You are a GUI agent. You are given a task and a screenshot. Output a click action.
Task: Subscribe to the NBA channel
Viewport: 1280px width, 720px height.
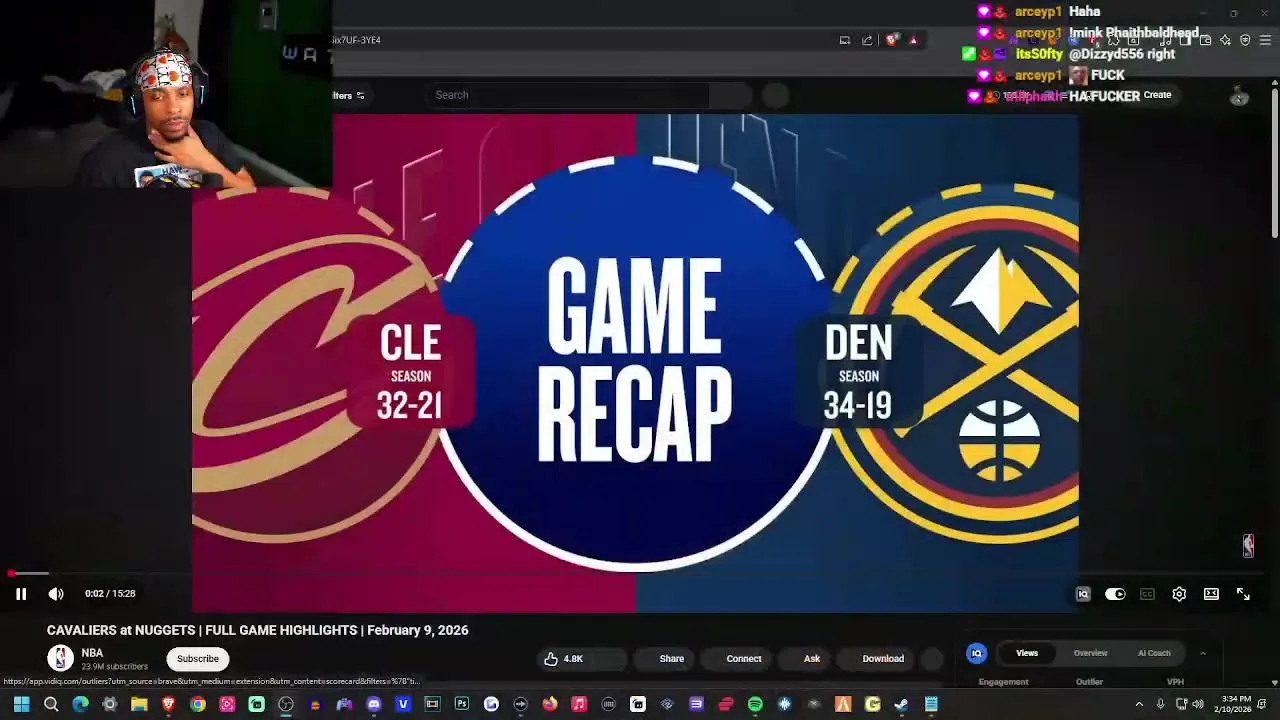[x=198, y=658]
